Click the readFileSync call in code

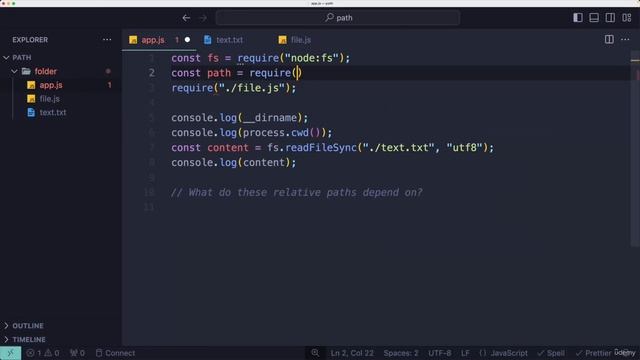321,147
